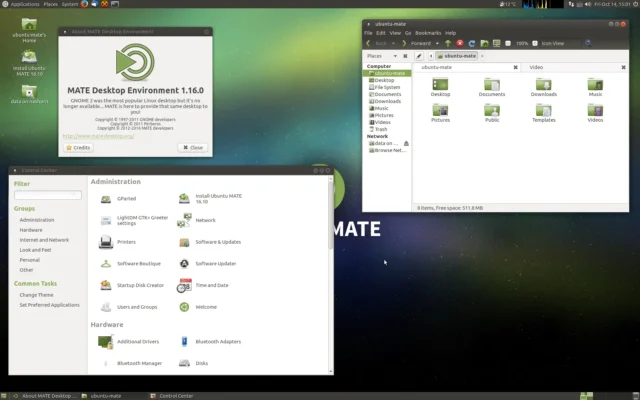Click the workspace switcher in bottom panel
The image size is (640, 400).
587,396
